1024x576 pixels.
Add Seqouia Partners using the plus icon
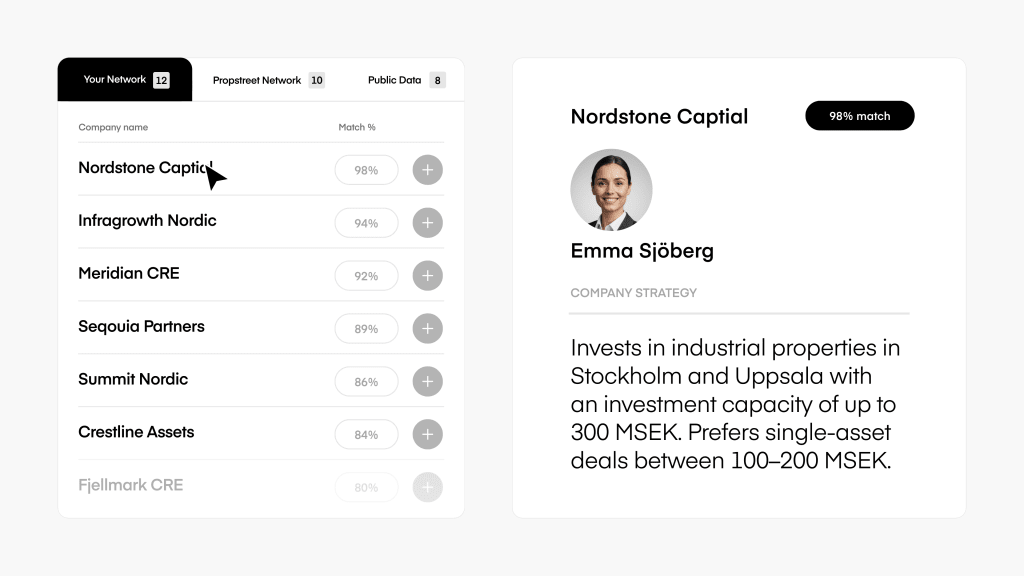428,329
